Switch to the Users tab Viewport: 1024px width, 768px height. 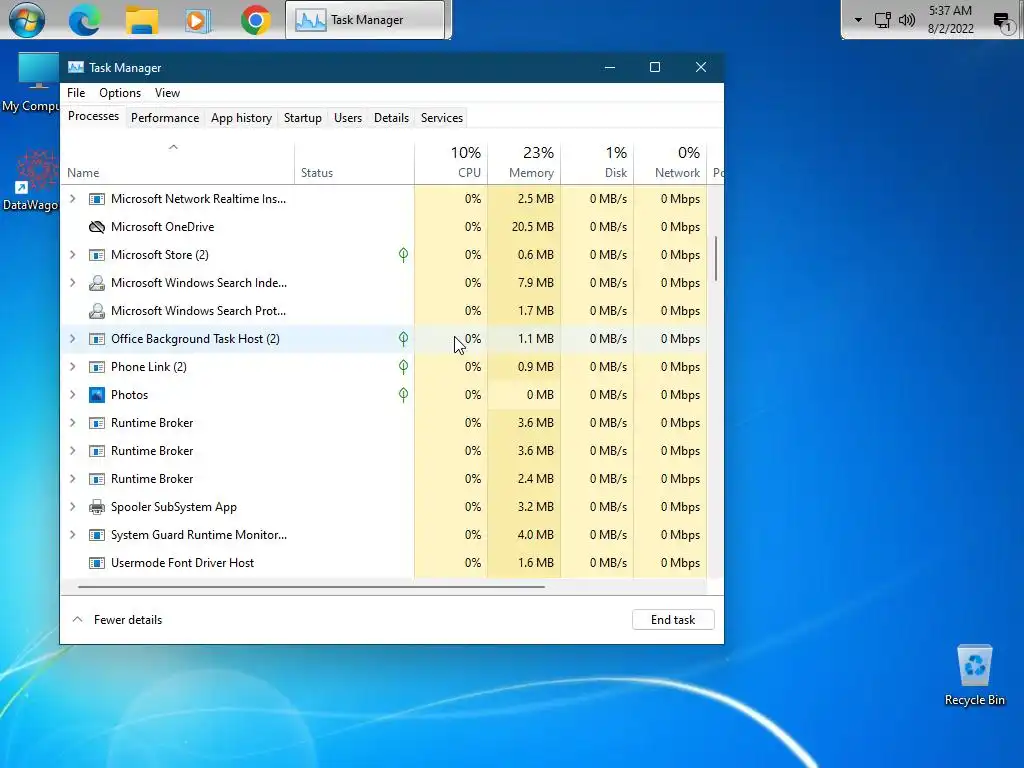(347, 118)
